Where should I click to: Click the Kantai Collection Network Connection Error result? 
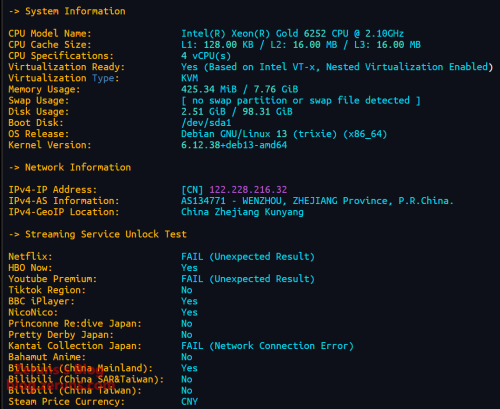(267, 346)
